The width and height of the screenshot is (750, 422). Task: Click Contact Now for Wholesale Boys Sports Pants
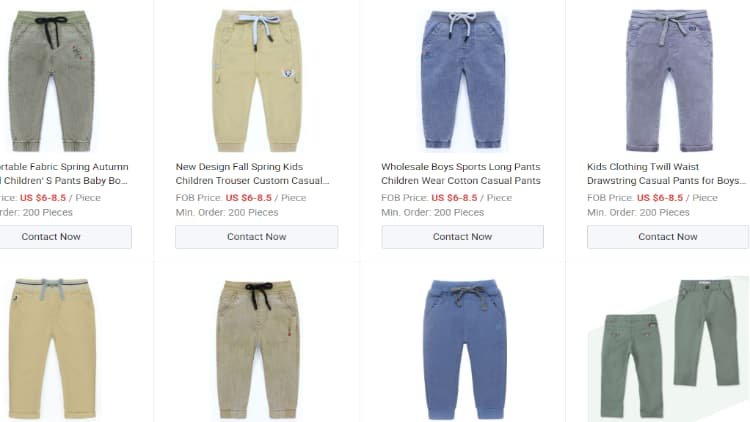tap(463, 237)
